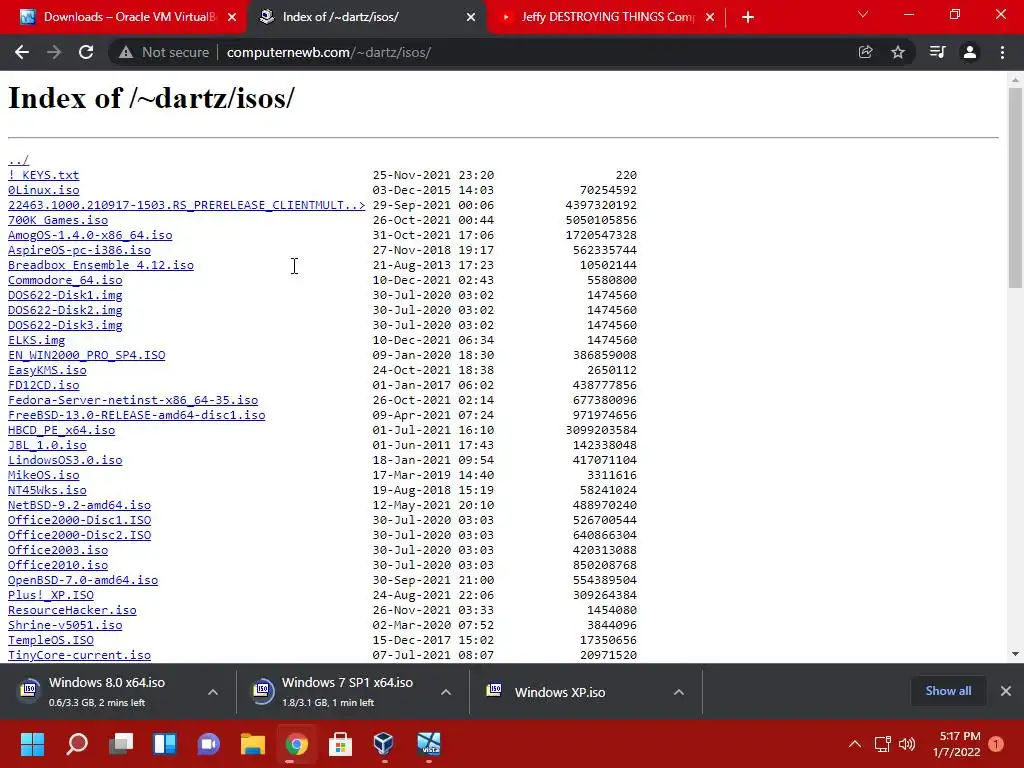Download EN_WIN2000_PRO_SP4.ISO
Image resolution: width=1024 pixels, height=768 pixels.
[87, 355]
